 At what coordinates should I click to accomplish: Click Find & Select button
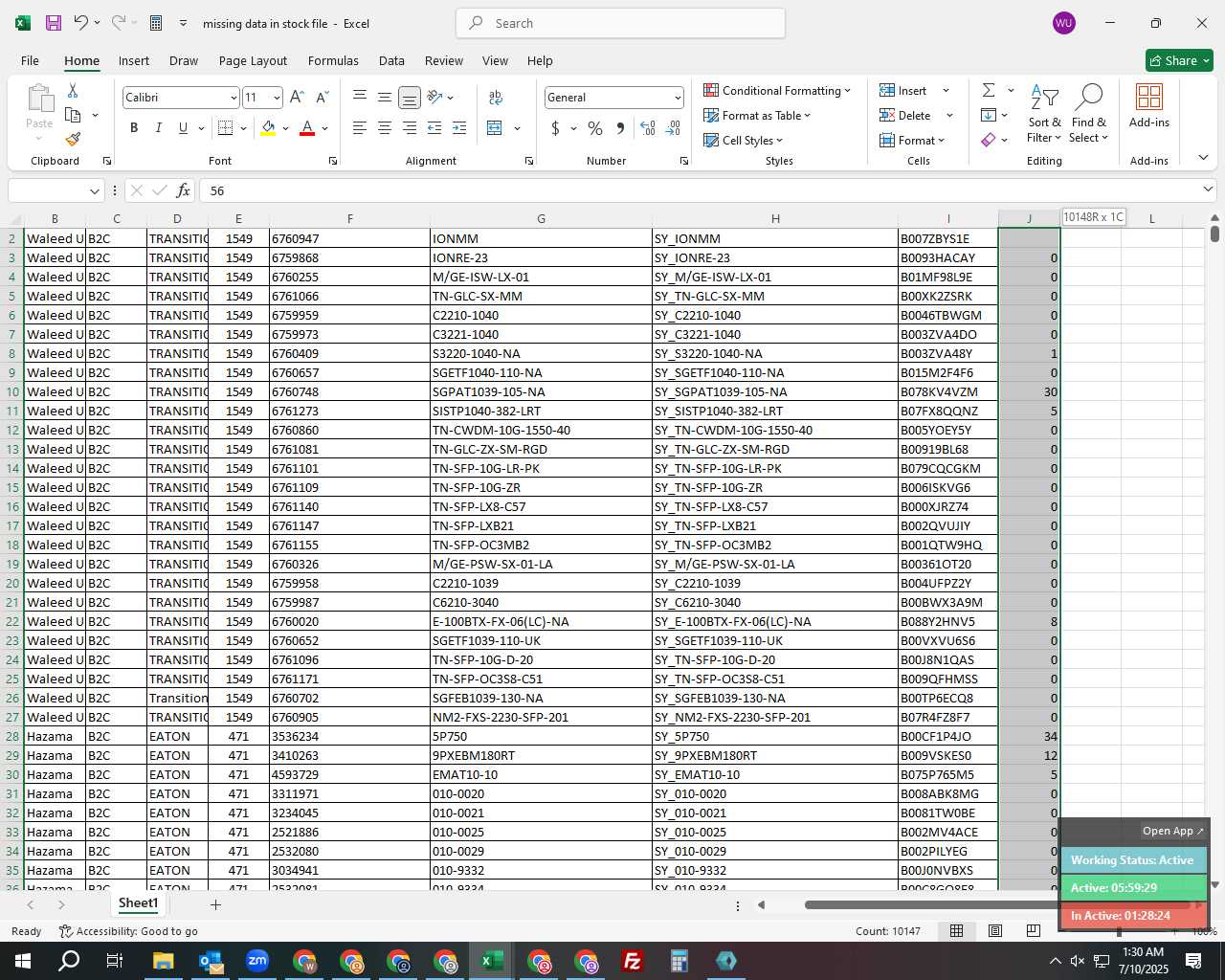tap(1089, 113)
